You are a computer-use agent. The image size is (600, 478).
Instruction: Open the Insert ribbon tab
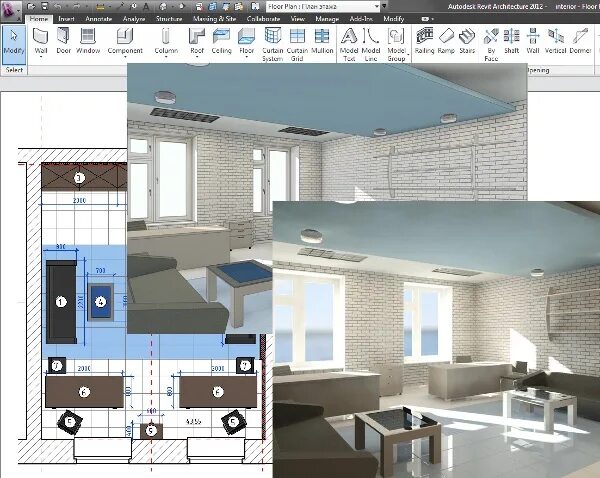click(x=66, y=19)
